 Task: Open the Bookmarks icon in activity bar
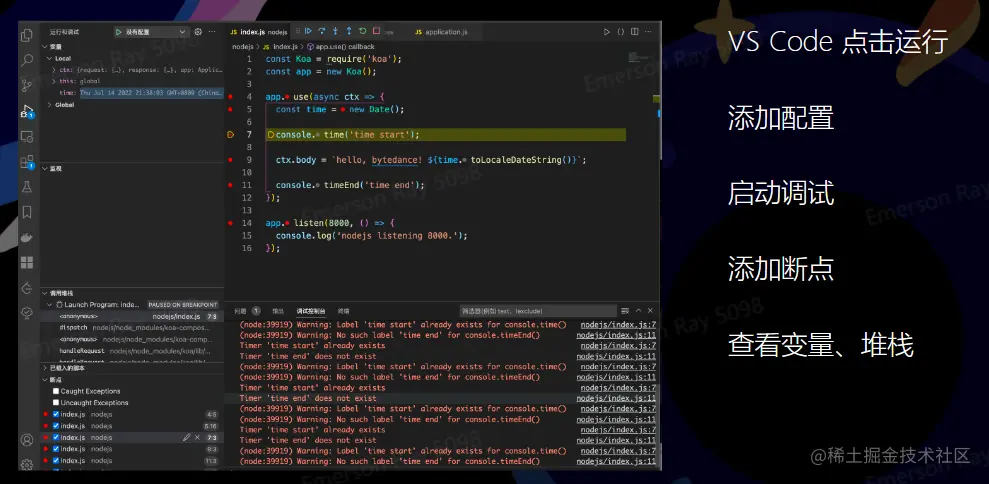(x=26, y=212)
